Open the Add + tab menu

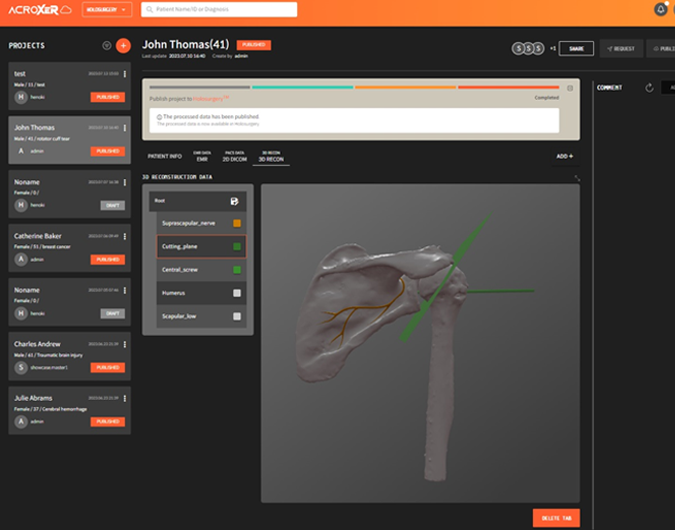(x=565, y=156)
